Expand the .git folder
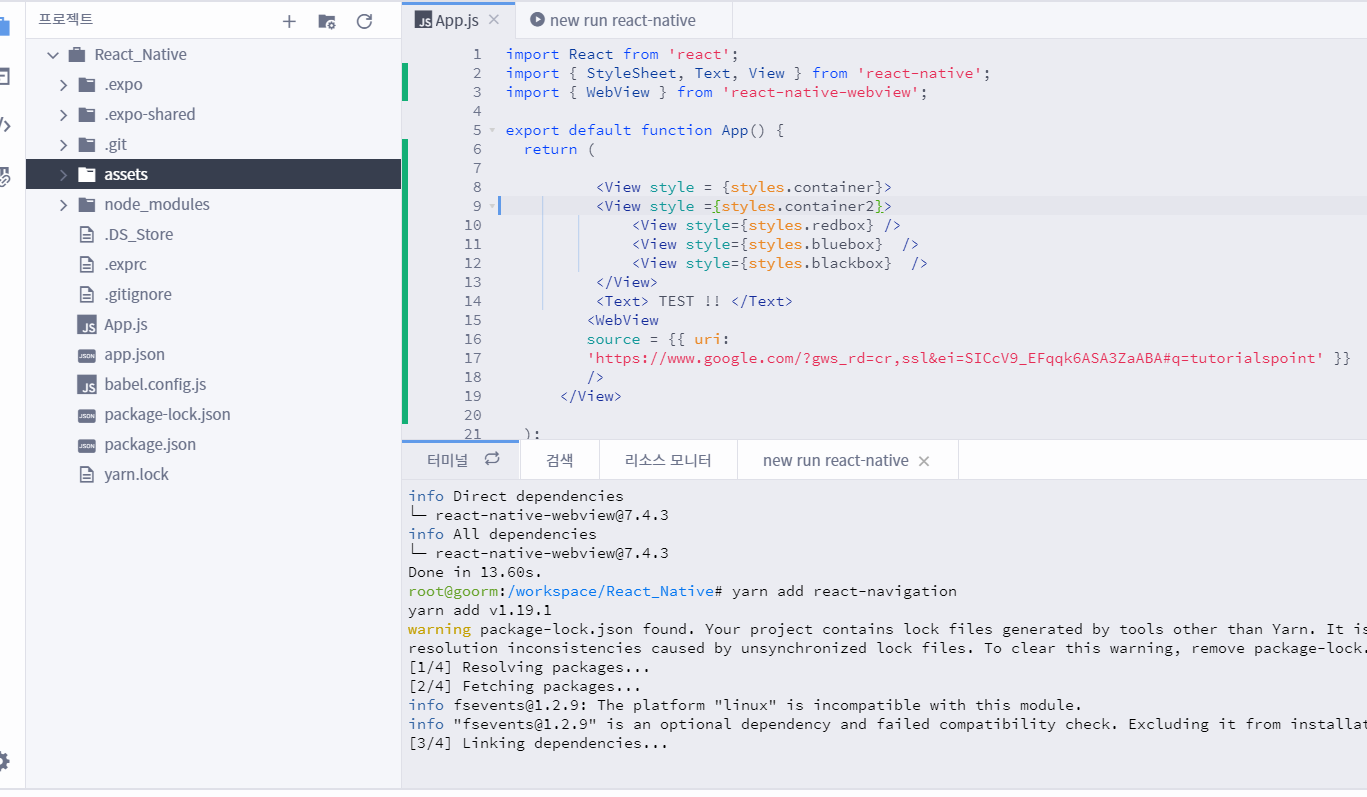The image size is (1367, 797). (x=62, y=144)
